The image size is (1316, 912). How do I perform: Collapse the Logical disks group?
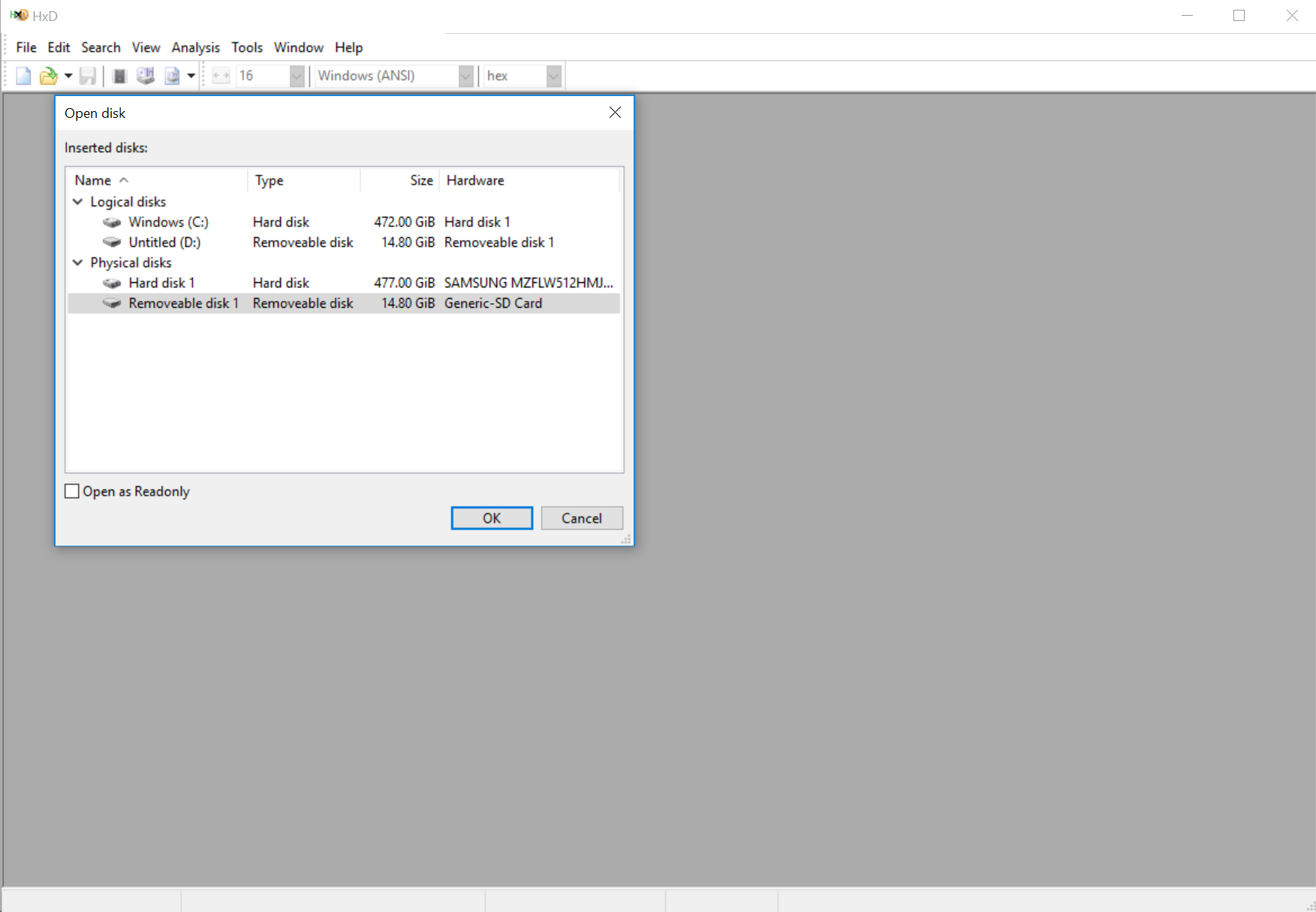tap(78, 202)
